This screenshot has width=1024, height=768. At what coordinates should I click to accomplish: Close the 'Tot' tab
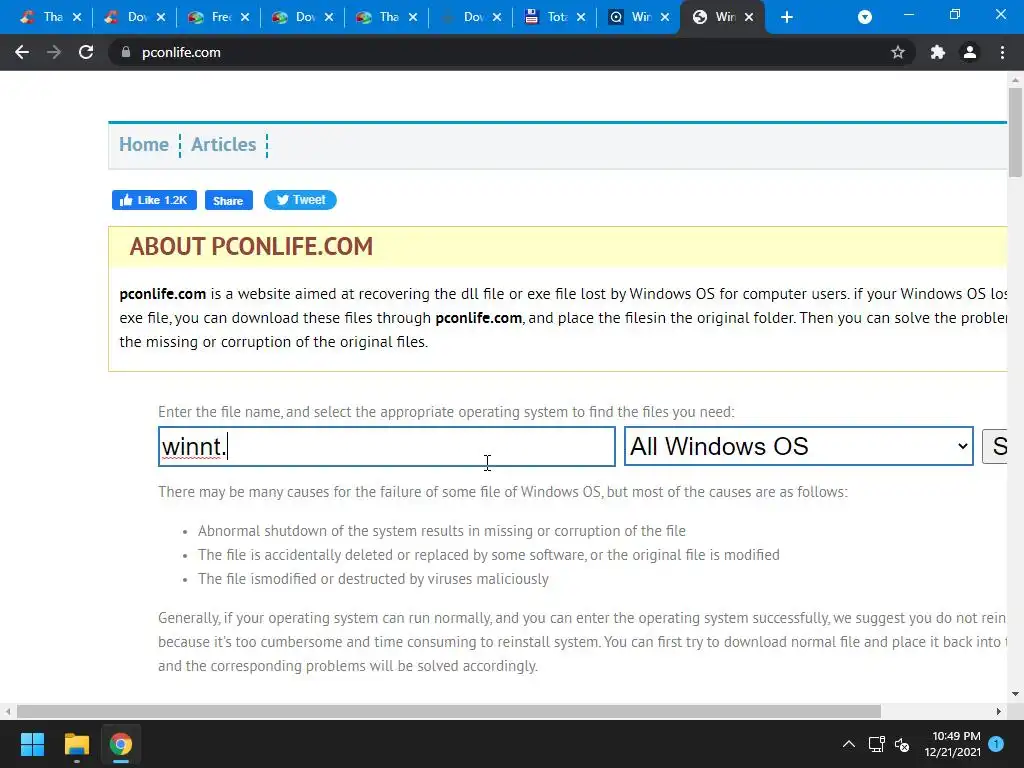(581, 17)
